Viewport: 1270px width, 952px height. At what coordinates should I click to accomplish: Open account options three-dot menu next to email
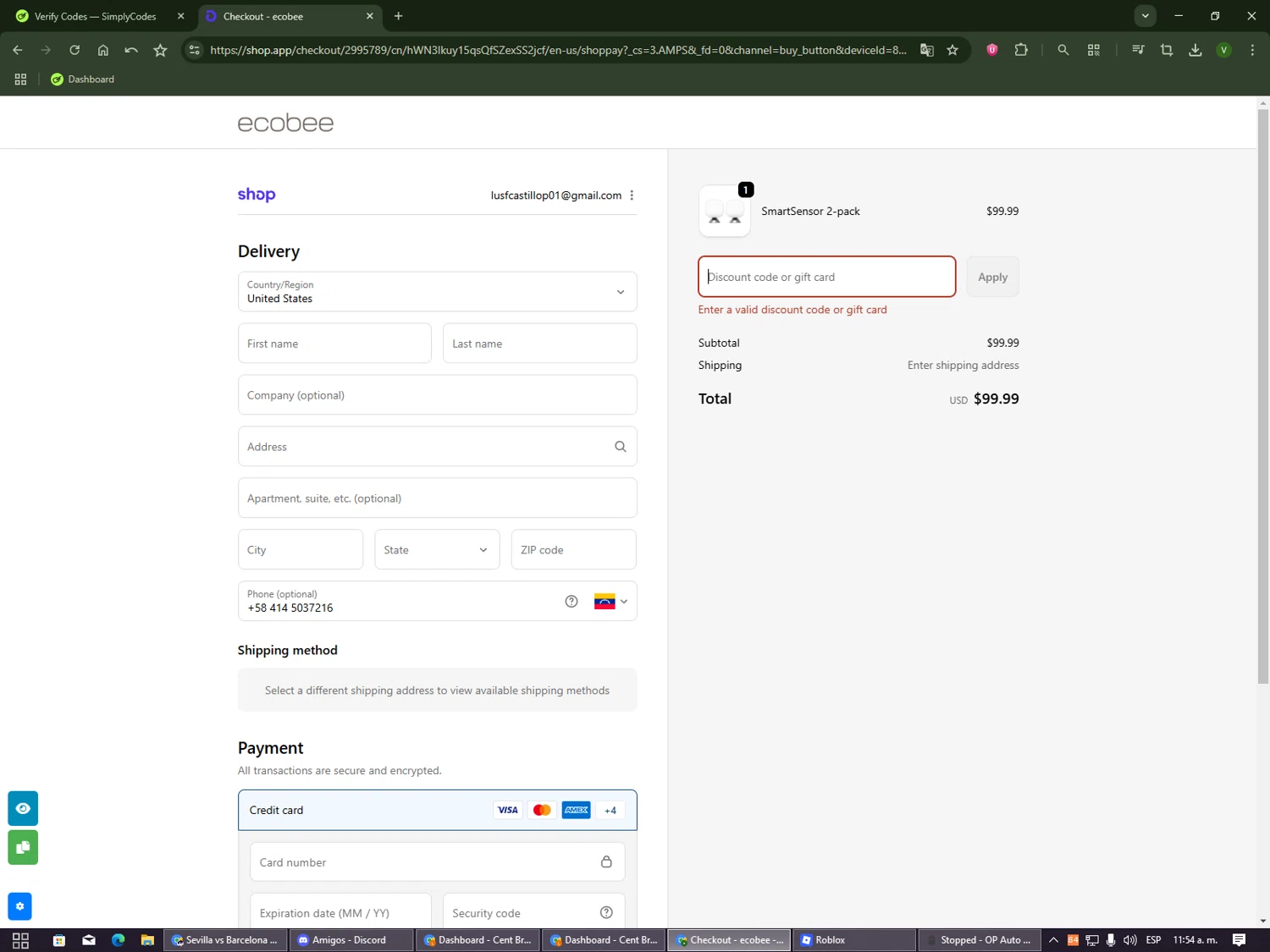(x=632, y=195)
